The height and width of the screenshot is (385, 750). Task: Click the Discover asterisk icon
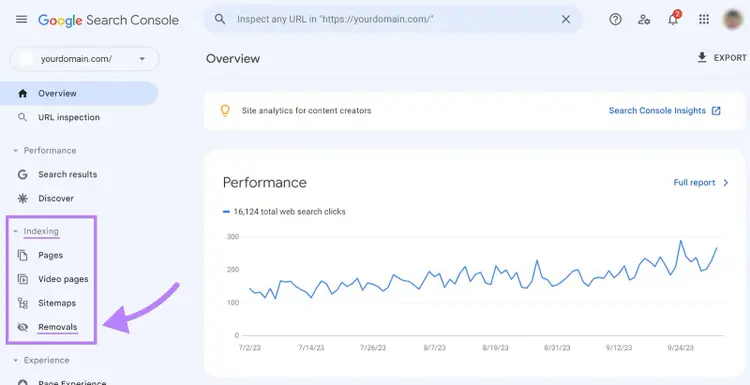coord(22,198)
